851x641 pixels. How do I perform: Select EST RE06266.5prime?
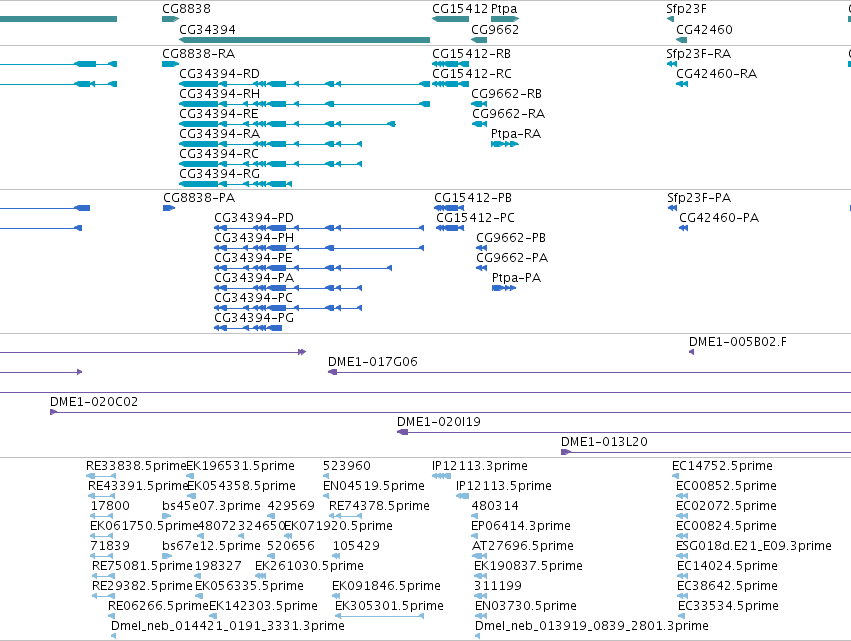click(158, 606)
